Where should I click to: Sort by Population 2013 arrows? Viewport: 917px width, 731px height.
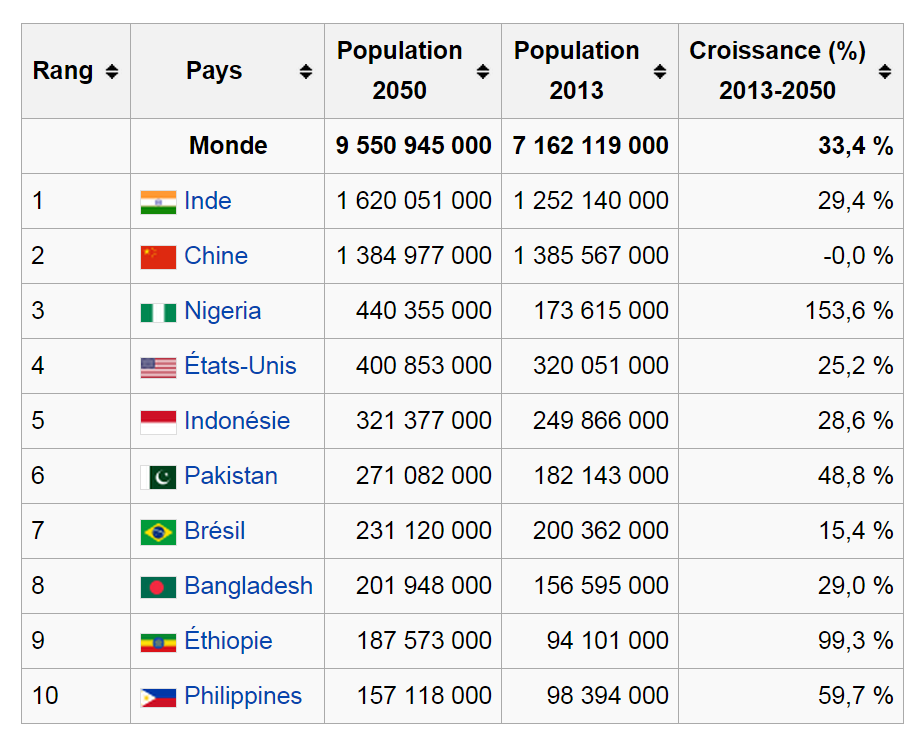coord(660,72)
